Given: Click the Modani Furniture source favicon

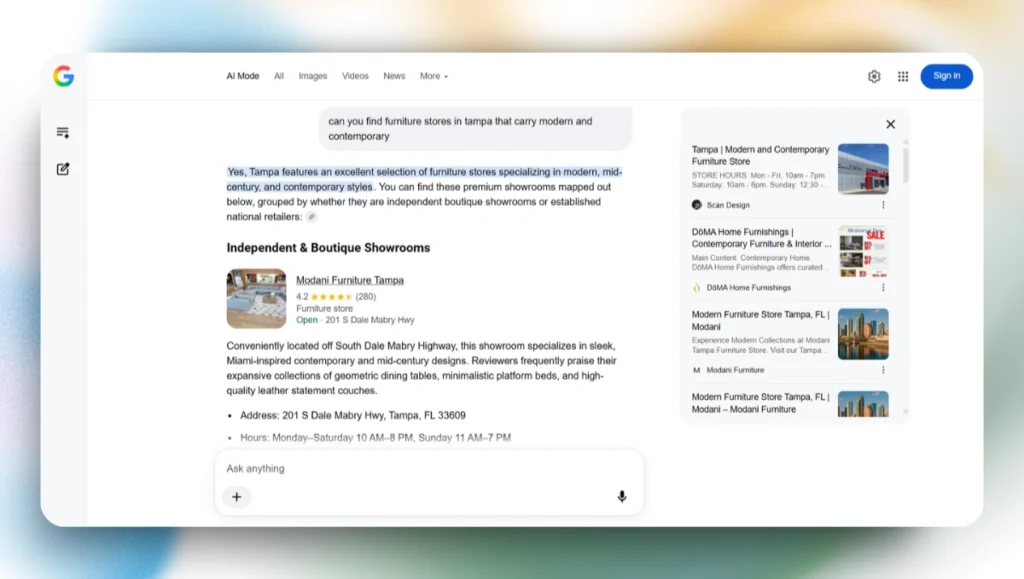Looking at the screenshot, I should pos(697,370).
